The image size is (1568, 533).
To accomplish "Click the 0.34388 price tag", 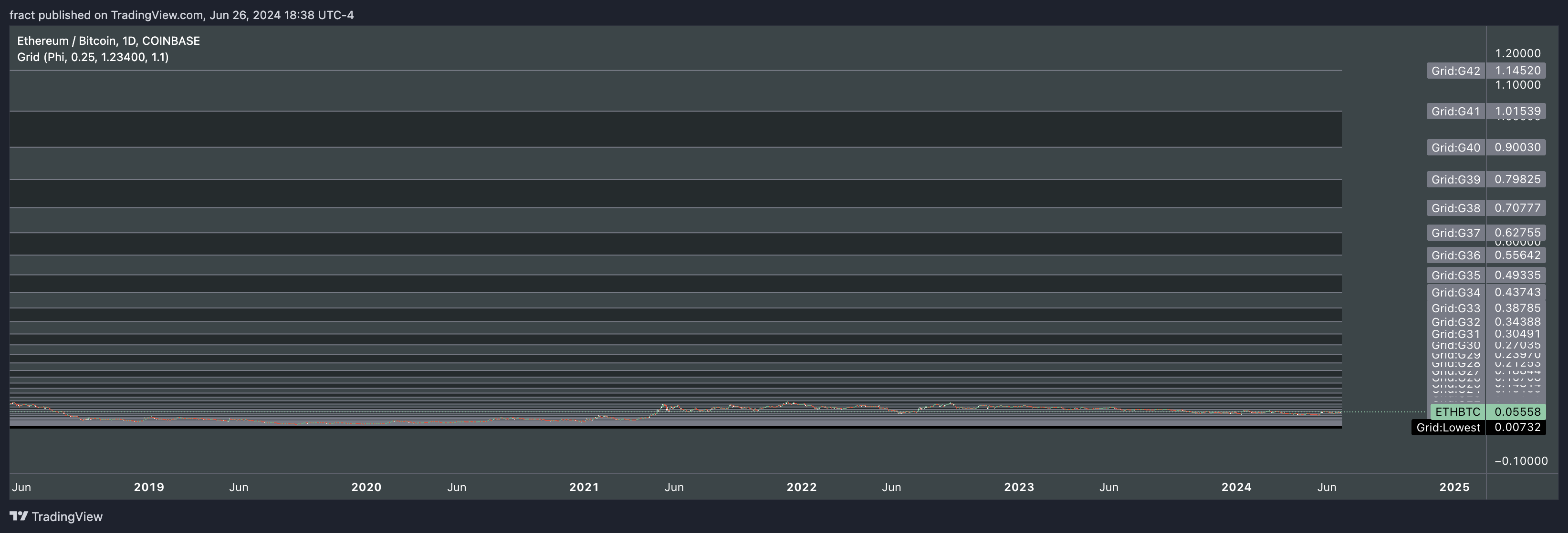I will click(x=1517, y=322).
